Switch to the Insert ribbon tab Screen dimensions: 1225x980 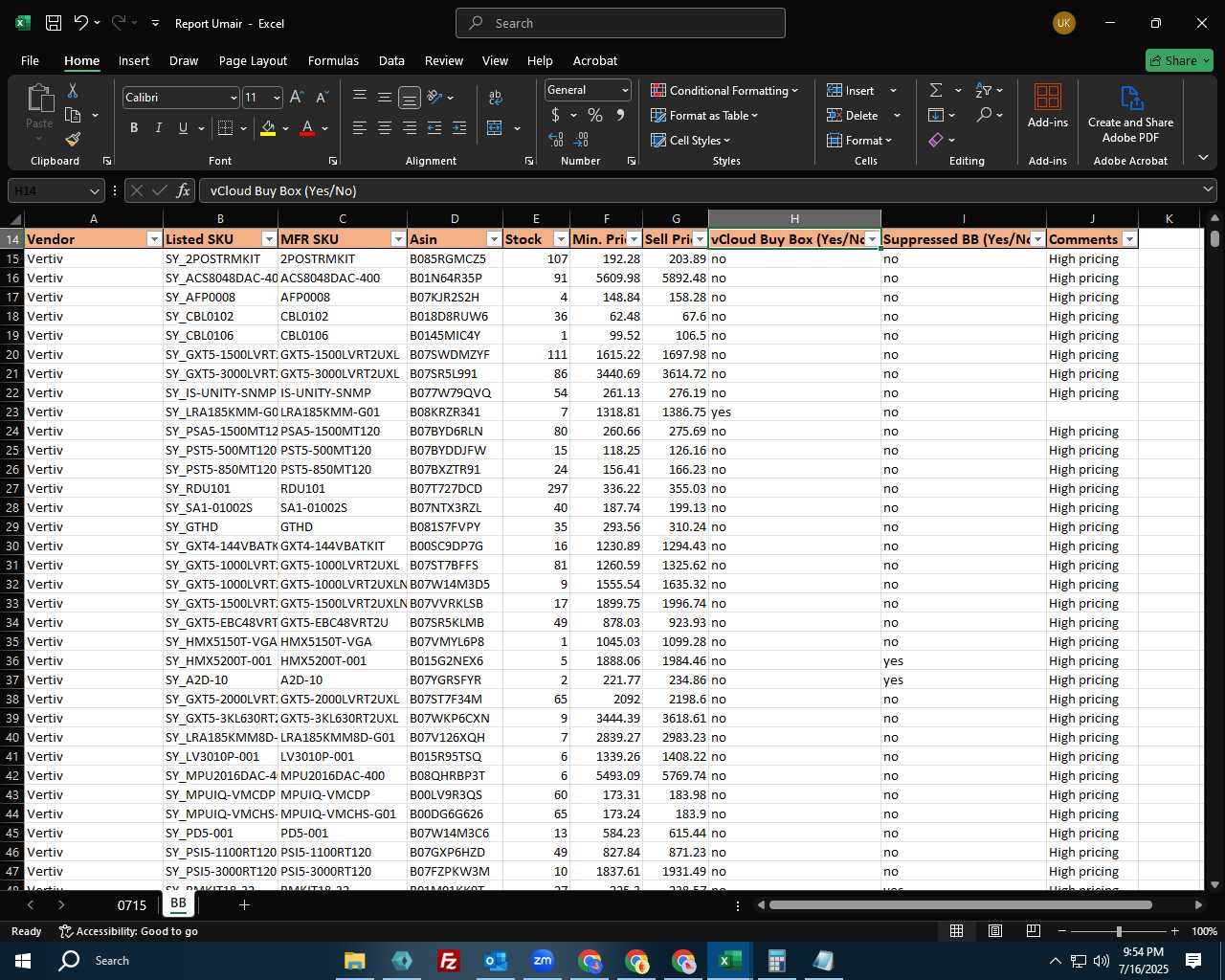point(134,60)
